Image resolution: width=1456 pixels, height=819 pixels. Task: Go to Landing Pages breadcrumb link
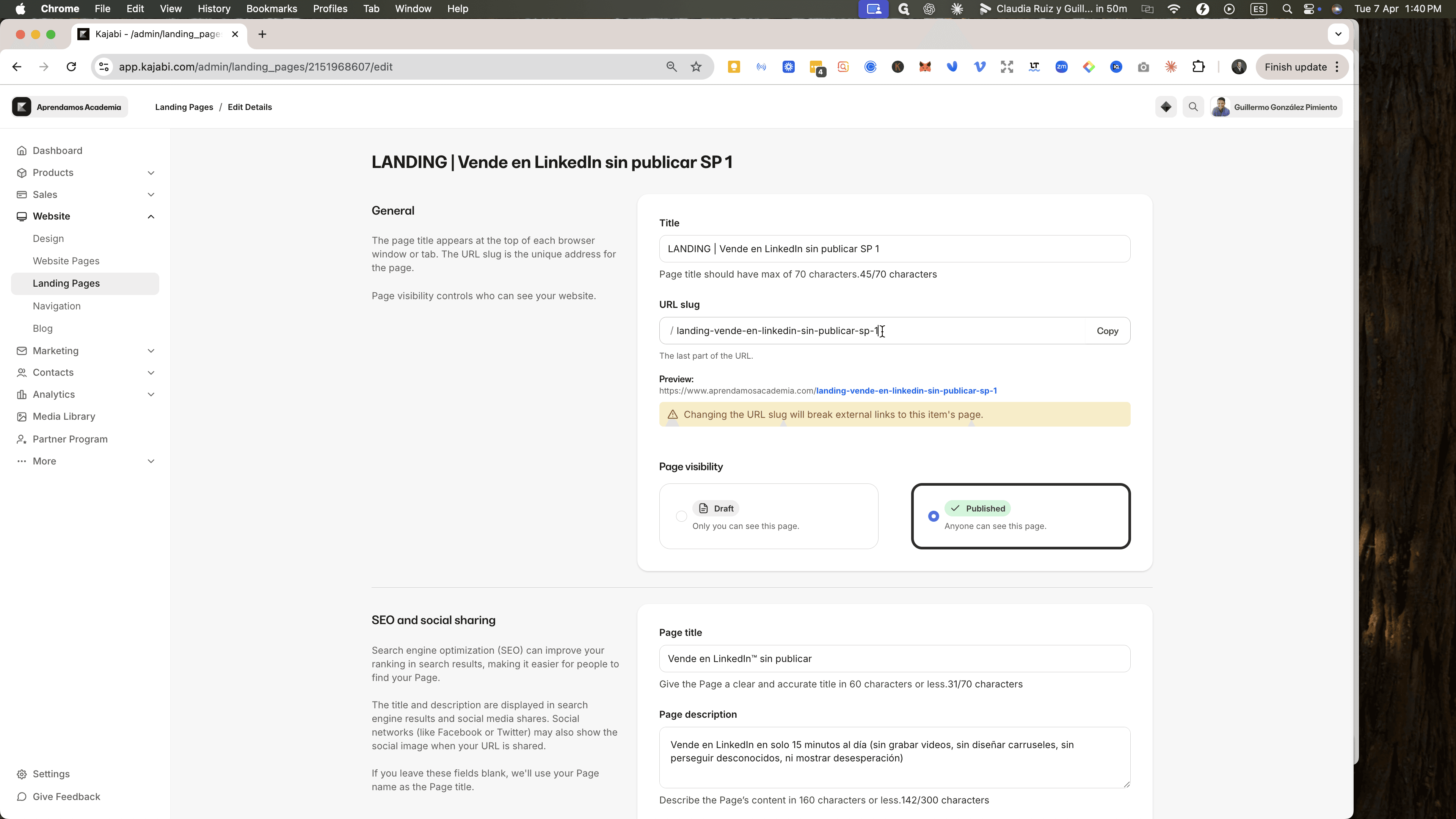184,107
